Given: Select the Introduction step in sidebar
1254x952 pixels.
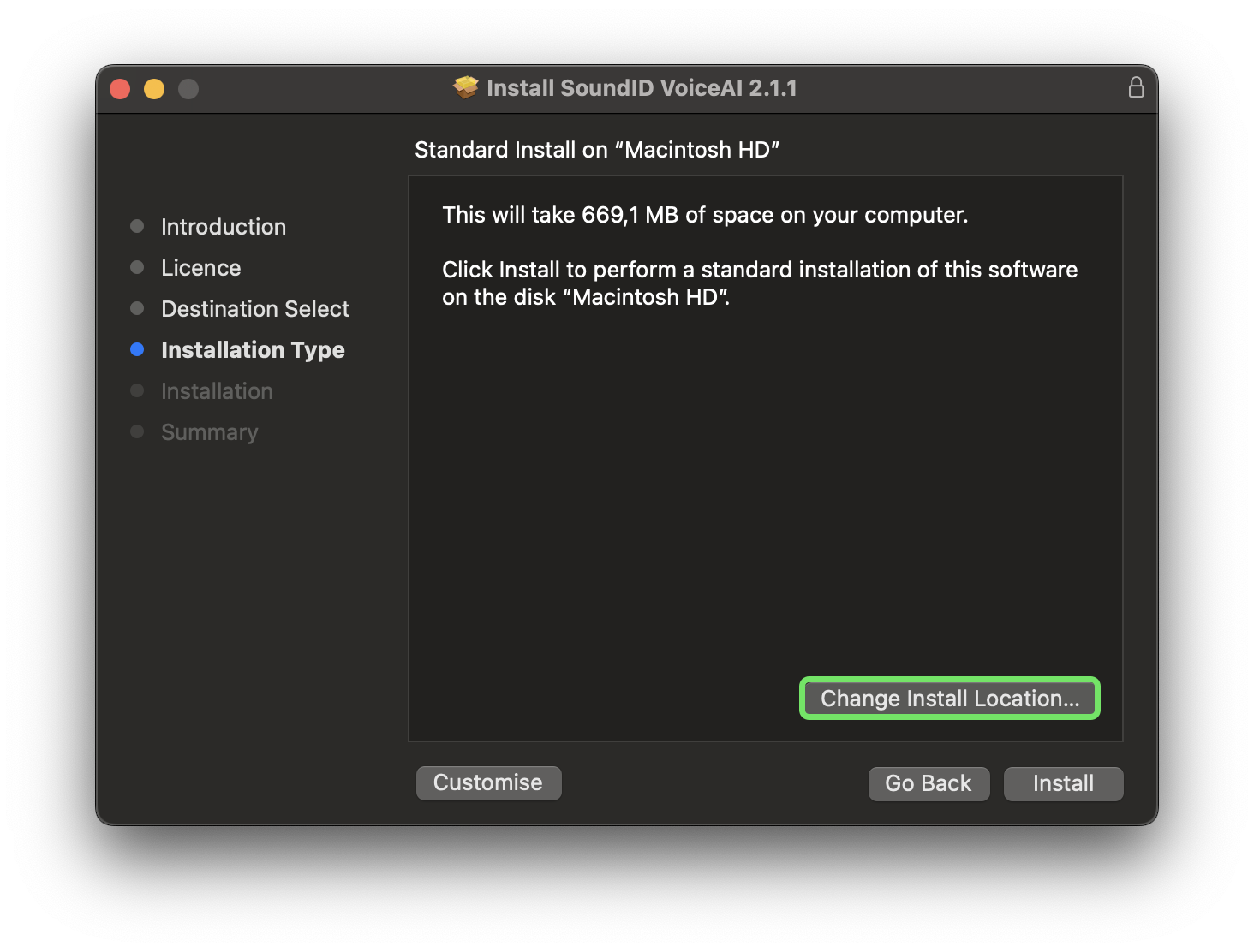Looking at the screenshot, I should 224,227.
